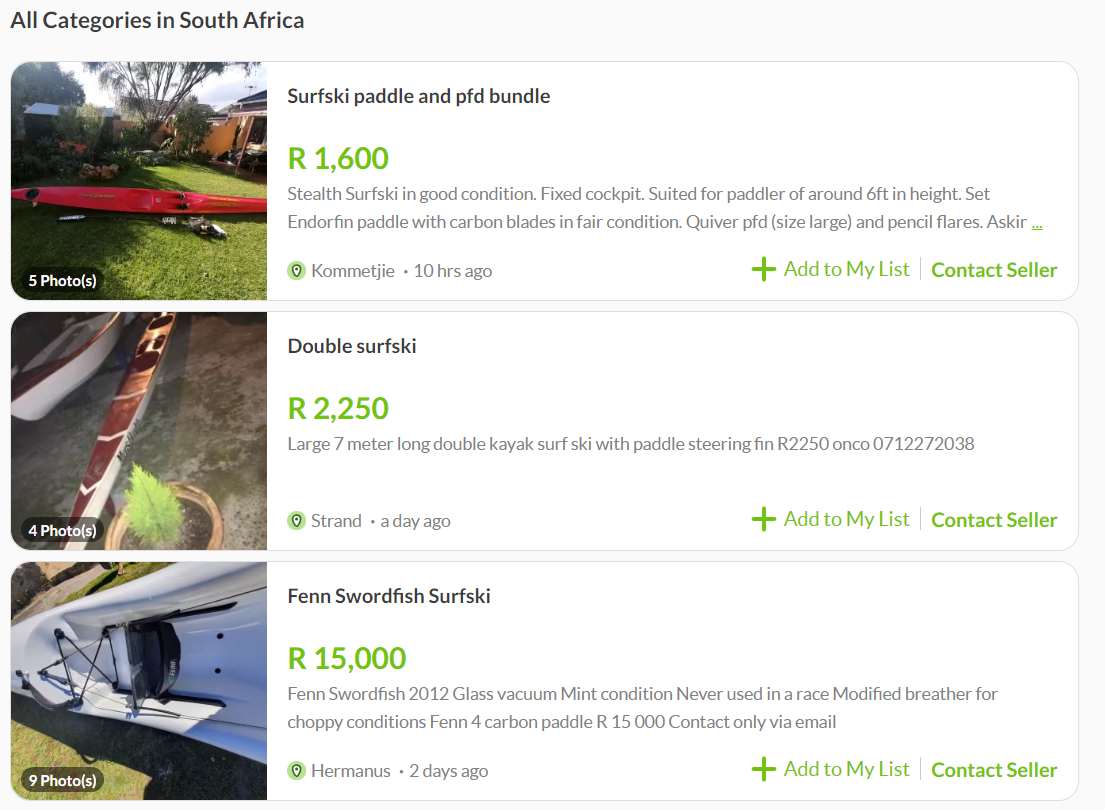This screenshot has height=810, width=1105.
Task: Click plus icon on Double surfski listing
Action: [763, 519]
